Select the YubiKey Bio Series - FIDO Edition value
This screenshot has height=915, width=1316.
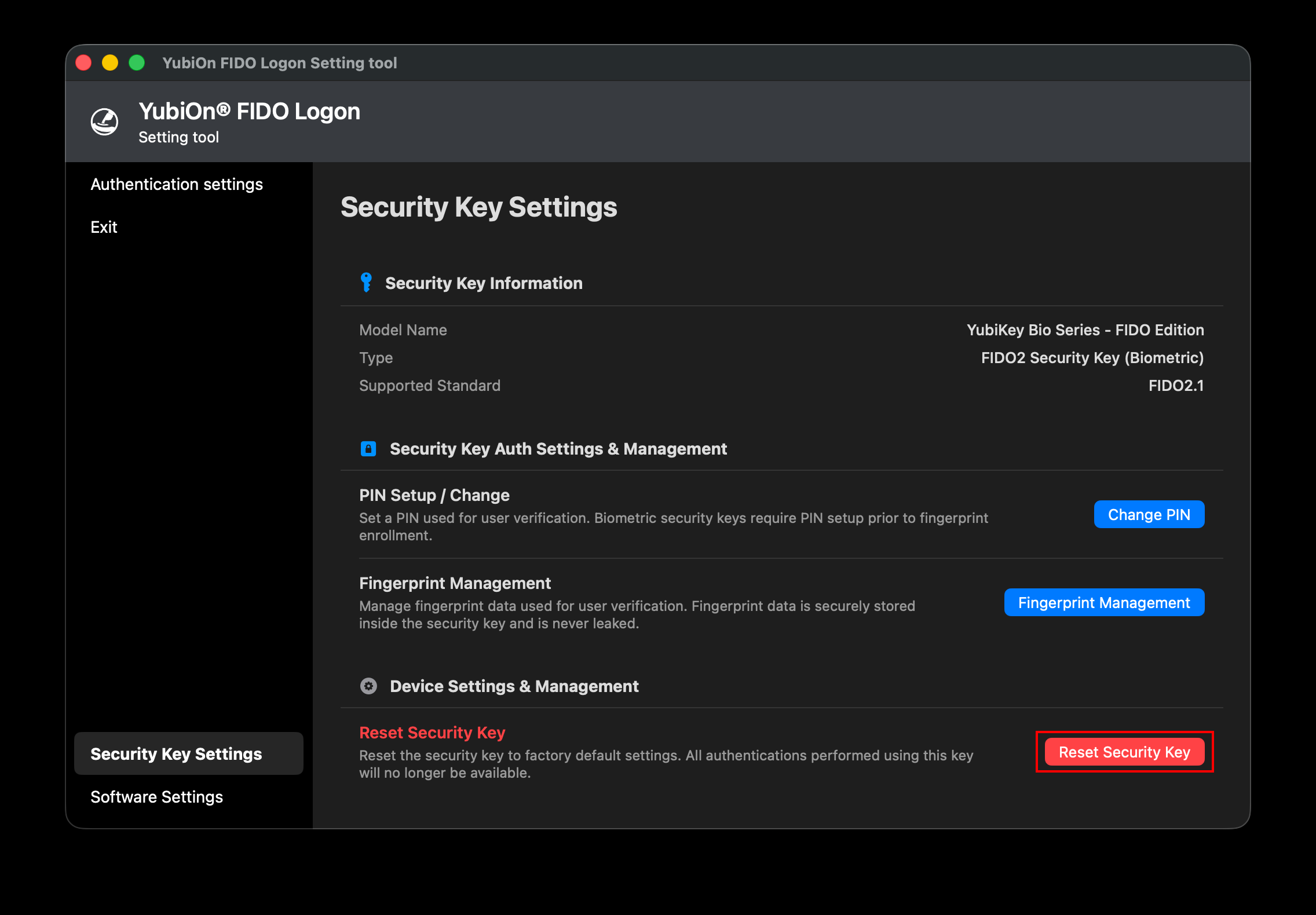[x=1085, y=330]
